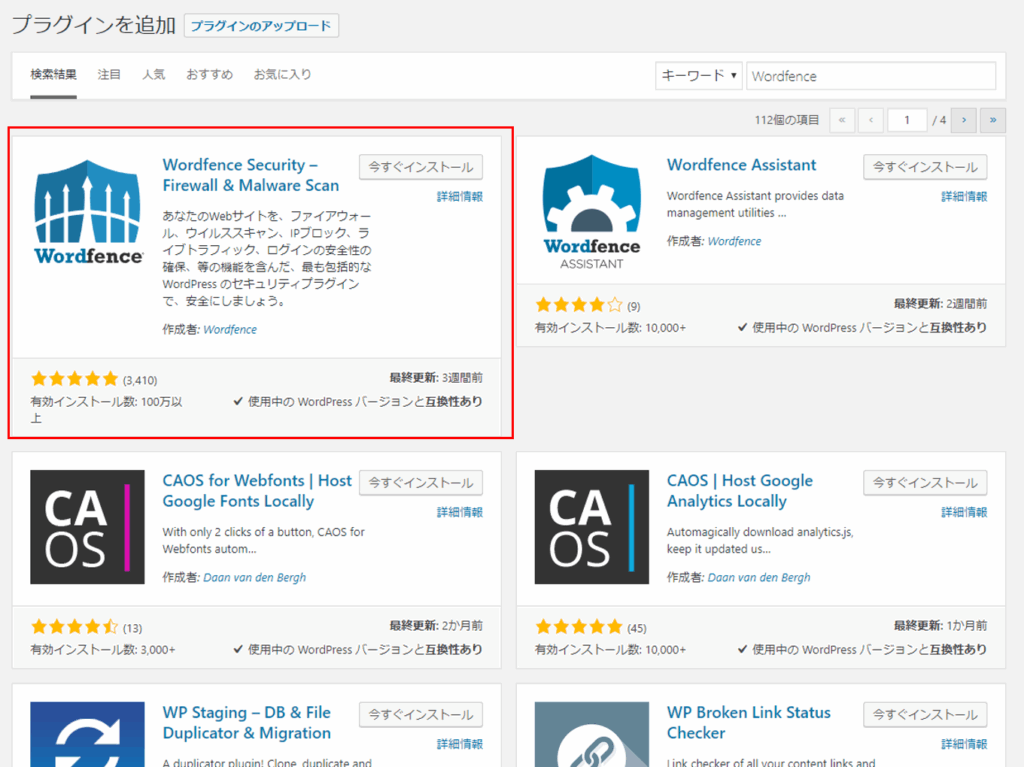This screenshot has width=1024, height=767.
Task: Switch to the おすすめ tab
Action: tap(210, 74)
